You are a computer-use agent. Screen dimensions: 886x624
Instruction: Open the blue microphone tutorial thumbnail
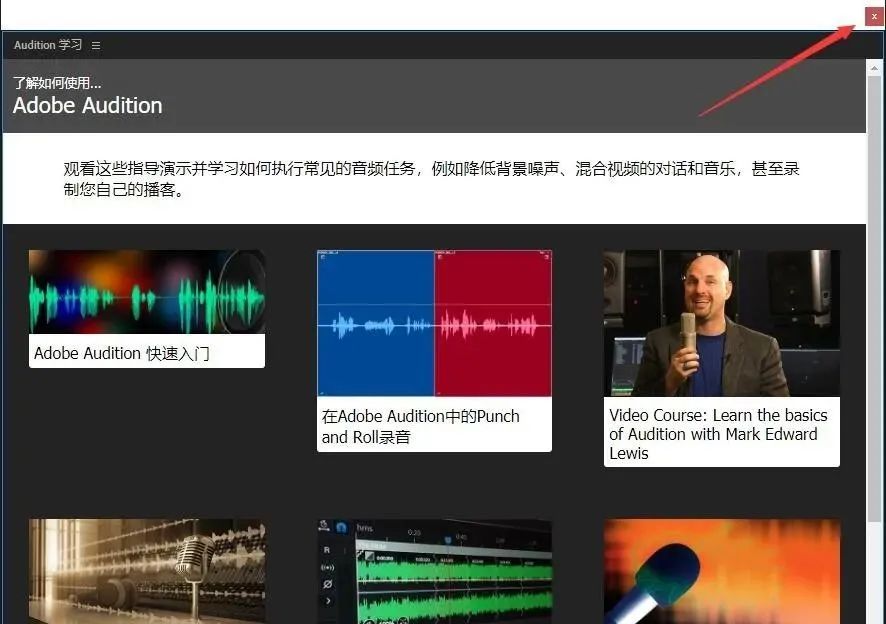point(721,572)
